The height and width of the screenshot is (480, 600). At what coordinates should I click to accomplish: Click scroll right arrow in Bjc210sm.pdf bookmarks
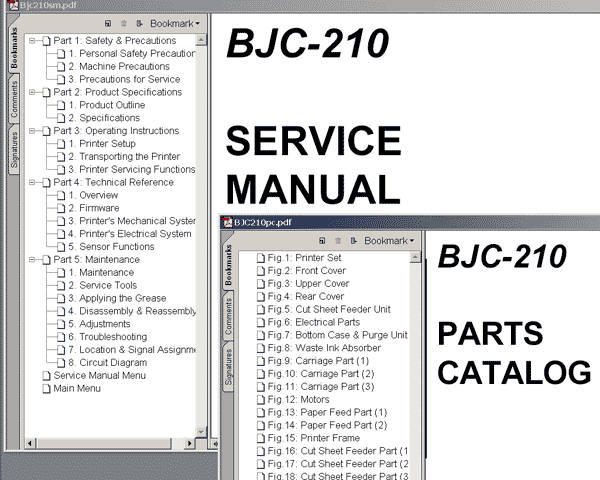pos(189,443)
